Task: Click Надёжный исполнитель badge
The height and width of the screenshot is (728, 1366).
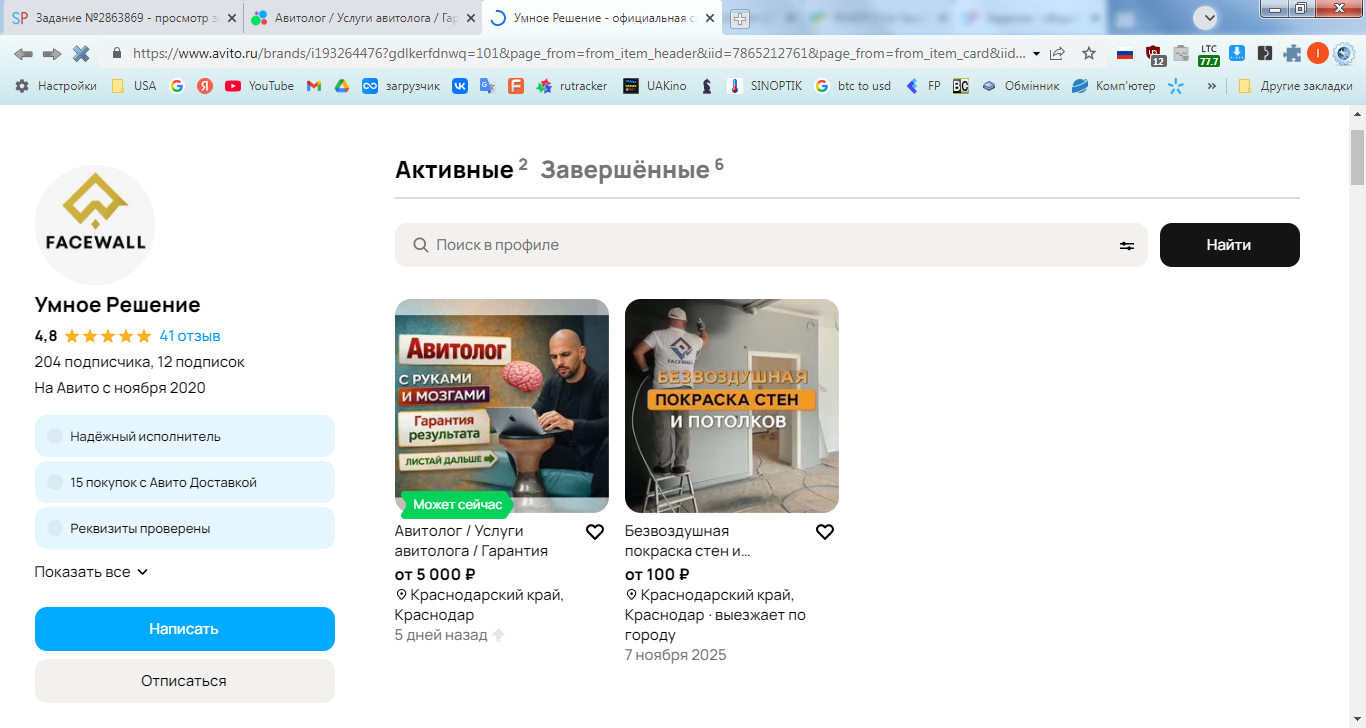Action: [184, 436]
